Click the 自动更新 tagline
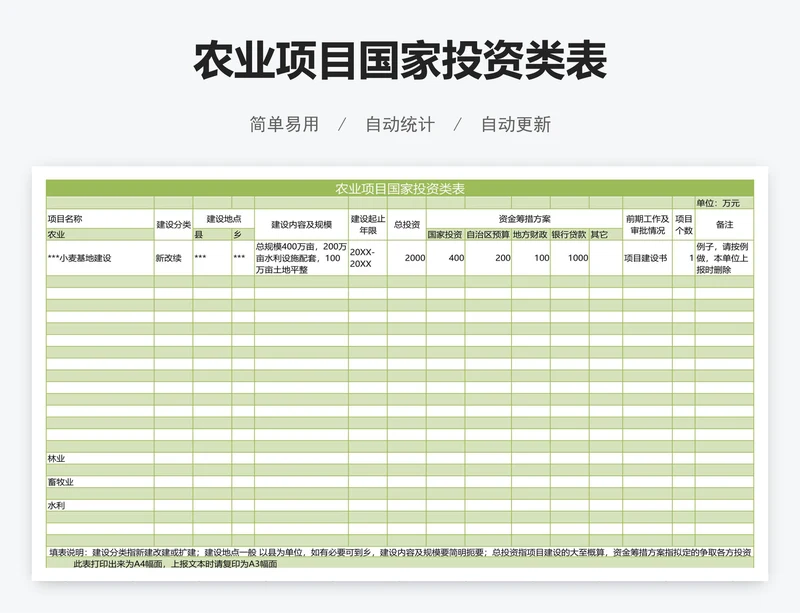Screen dimensions: 800x613 [516, 125]
